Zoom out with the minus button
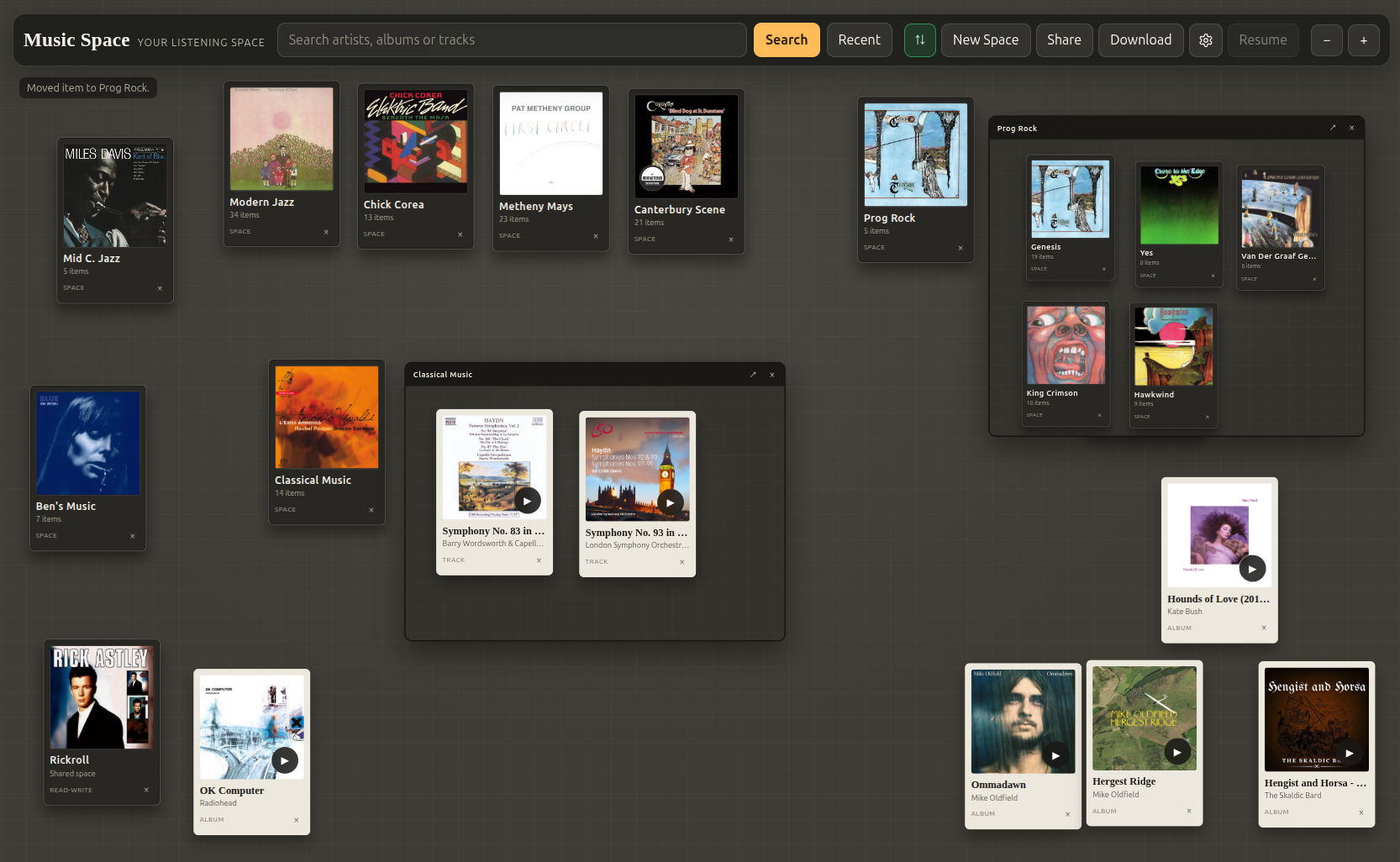 click(1326, 40)
